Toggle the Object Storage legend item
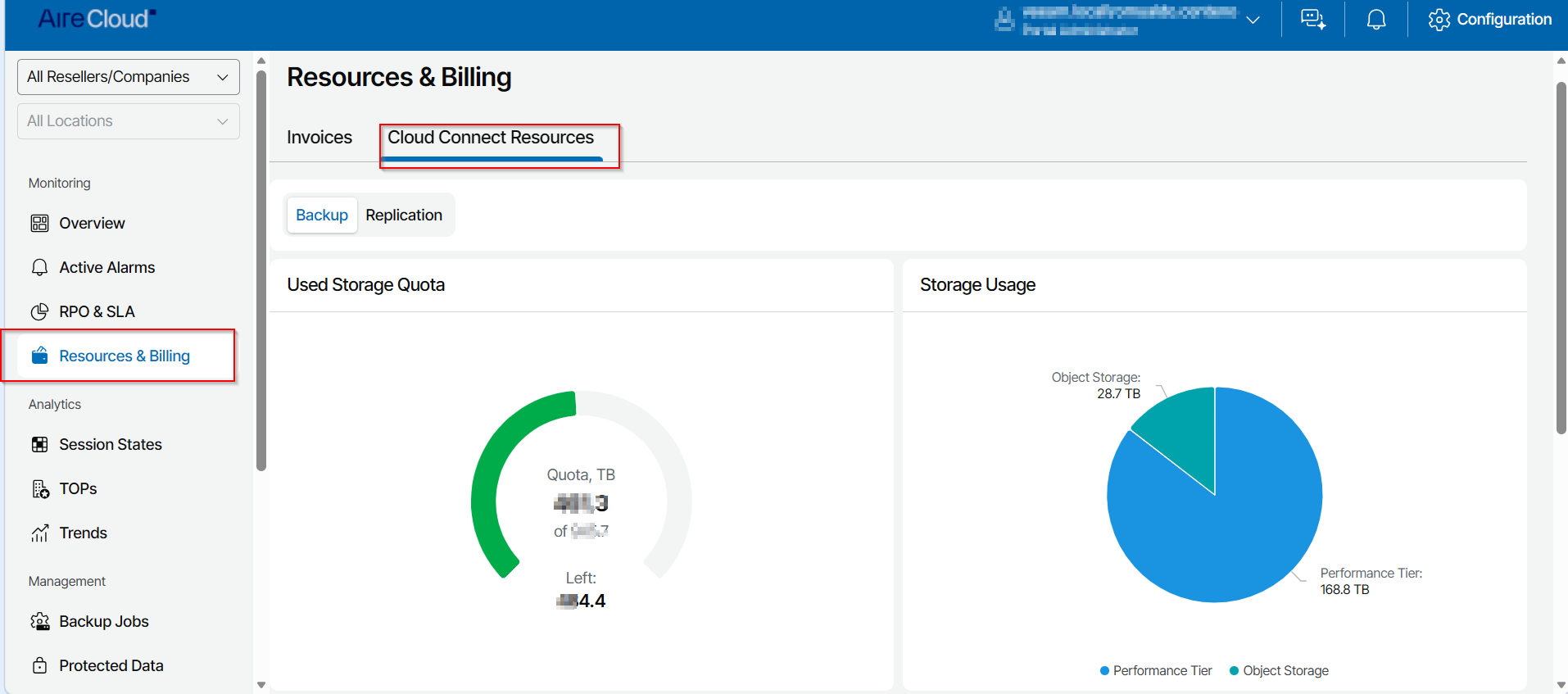Screen dimensions: 1568x694 click(1279, 671)
